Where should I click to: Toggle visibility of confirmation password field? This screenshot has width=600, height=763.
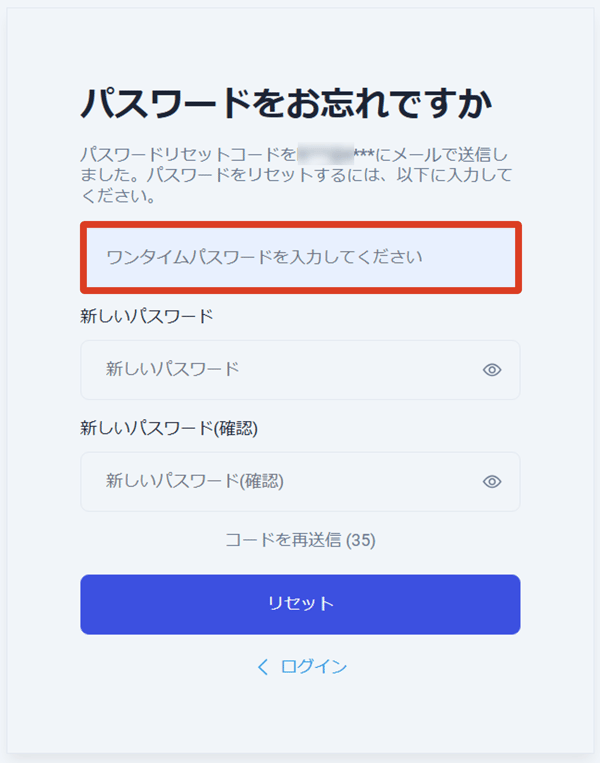(x=492, y=482)
